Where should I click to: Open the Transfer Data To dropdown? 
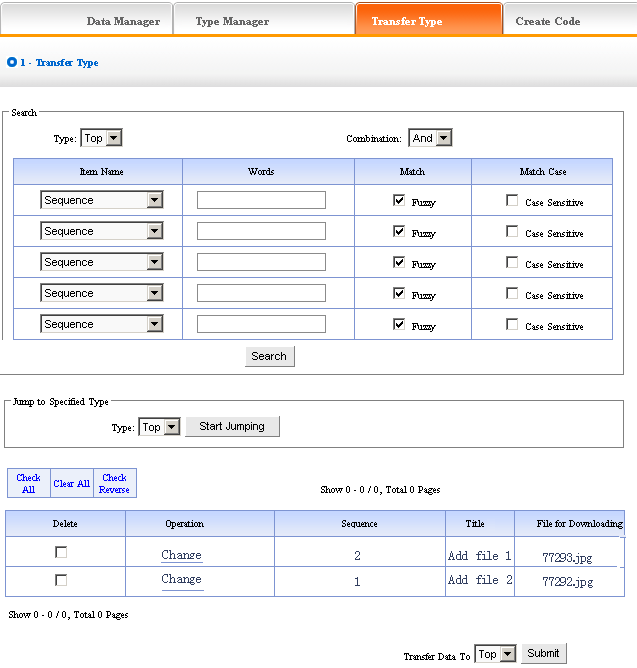495,654
